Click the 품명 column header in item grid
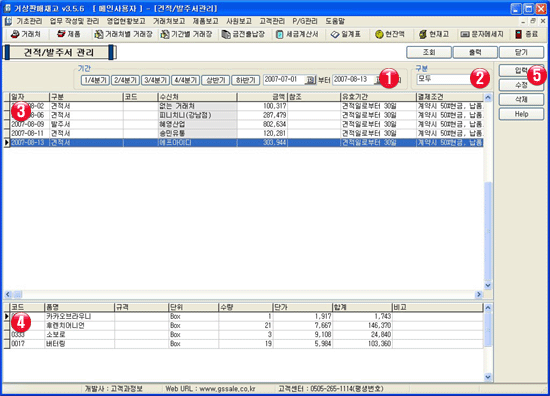This screenshot has height=396, width=550. (80, 307)
